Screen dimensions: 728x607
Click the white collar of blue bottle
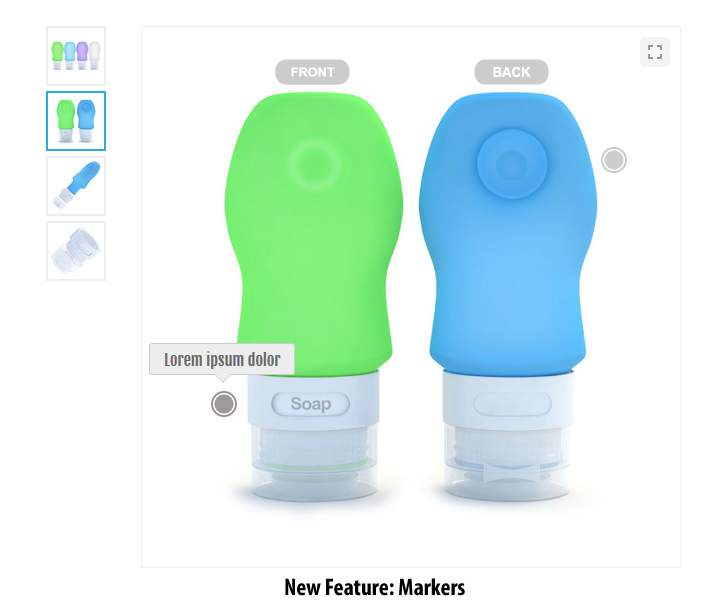[508, 398]
